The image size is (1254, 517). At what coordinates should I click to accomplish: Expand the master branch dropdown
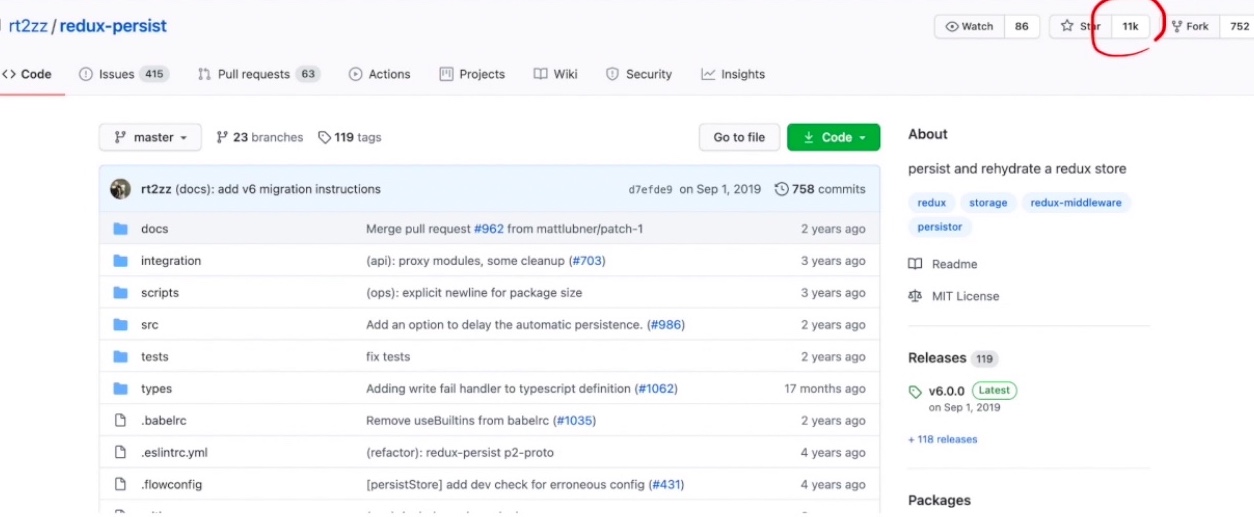click(x=150, y=137)
